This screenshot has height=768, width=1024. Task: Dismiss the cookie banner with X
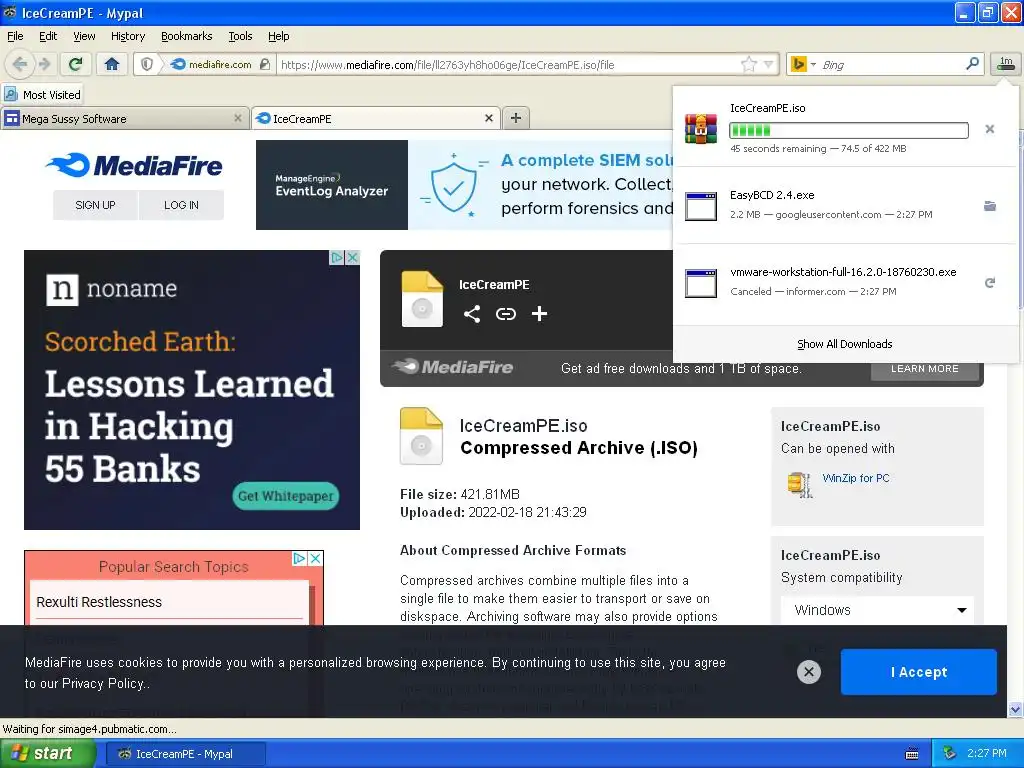pos(808,671)
